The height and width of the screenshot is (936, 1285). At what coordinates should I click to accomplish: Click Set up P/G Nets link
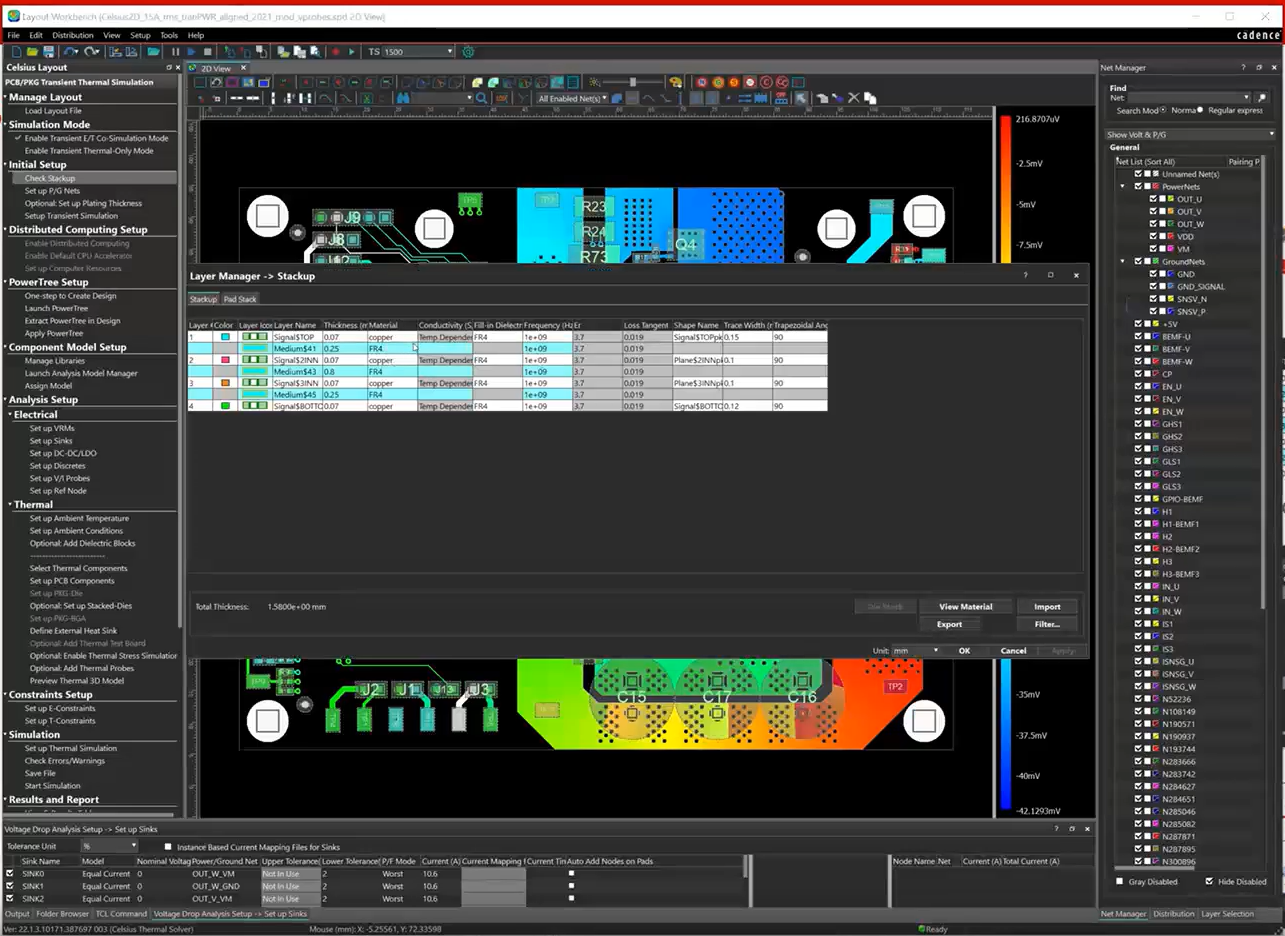[52, 190]
